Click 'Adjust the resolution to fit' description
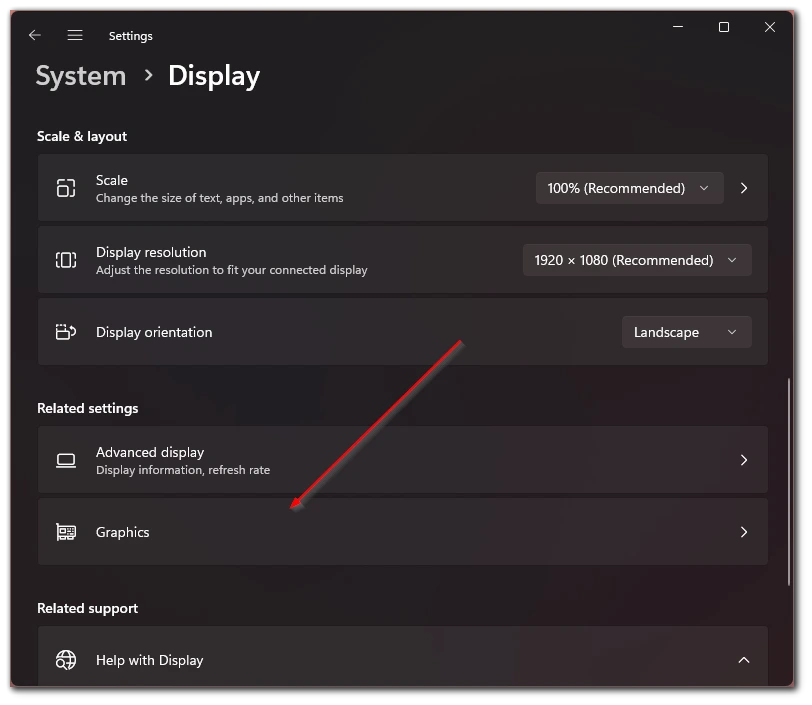Viewport: 812px width, 705px height. click(x=231, y=270)
